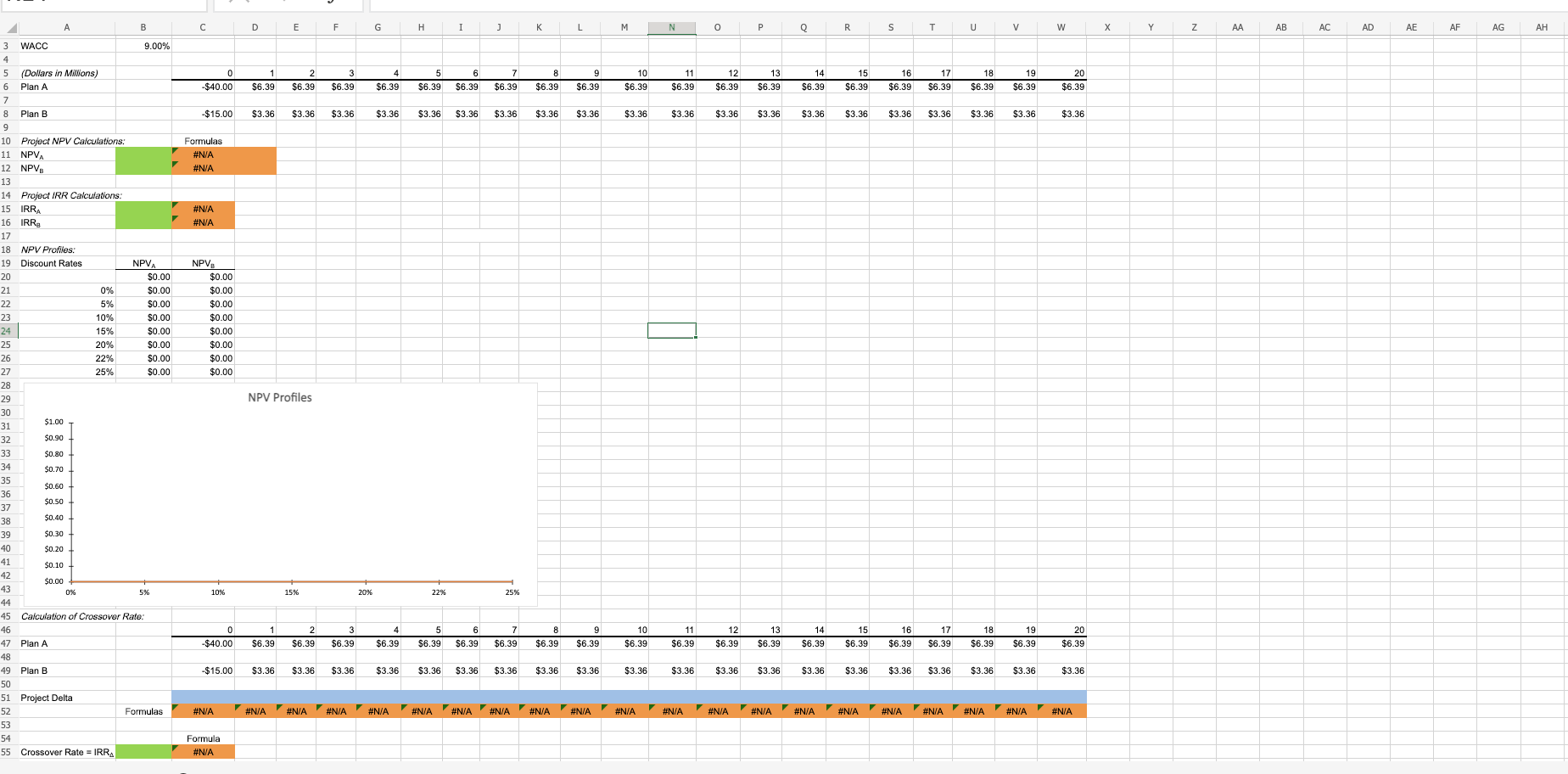Click the NPV Profiles chart title
The image size is (1568, 774).
280,397
